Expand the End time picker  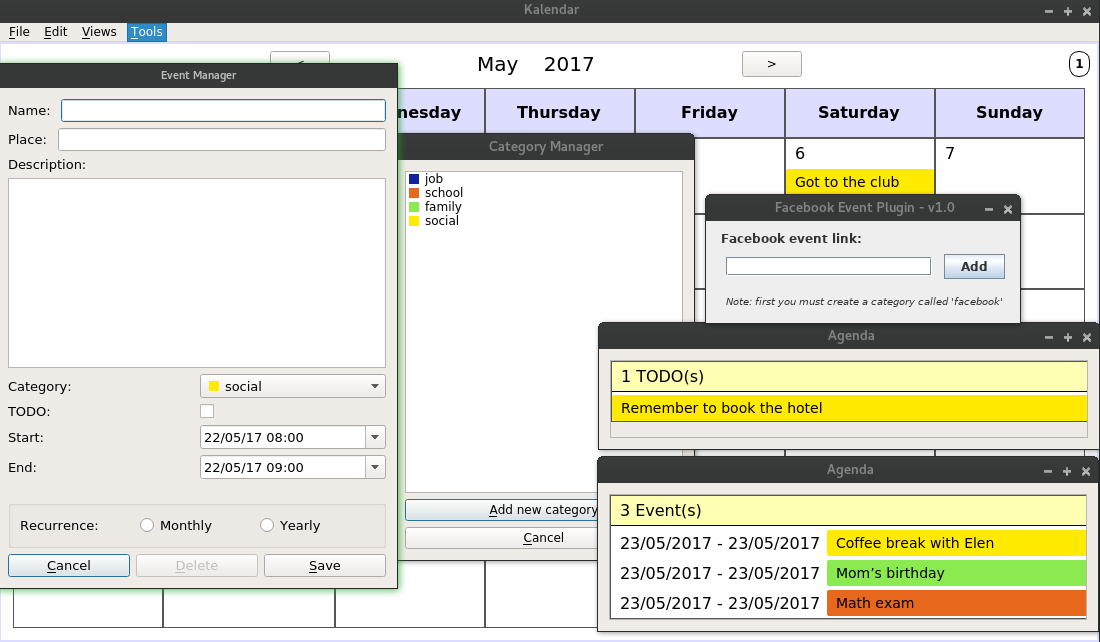376,466
